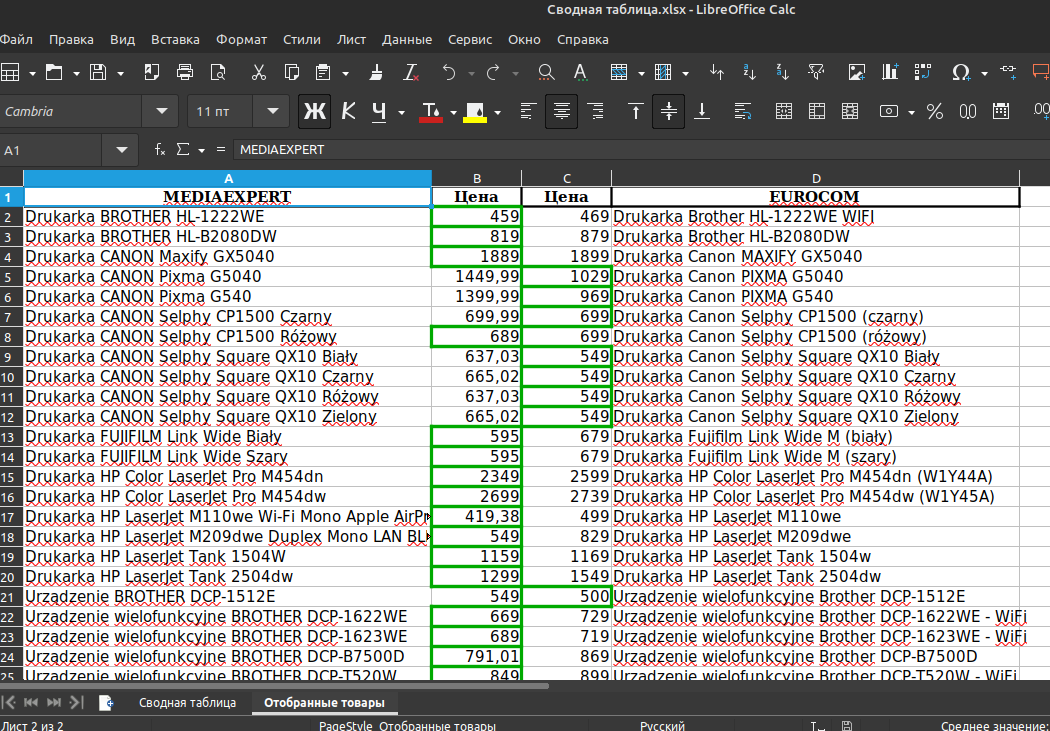Click the Insert Chart icon
Viewport: 1050px width, 731px height.
coord(890,72)
